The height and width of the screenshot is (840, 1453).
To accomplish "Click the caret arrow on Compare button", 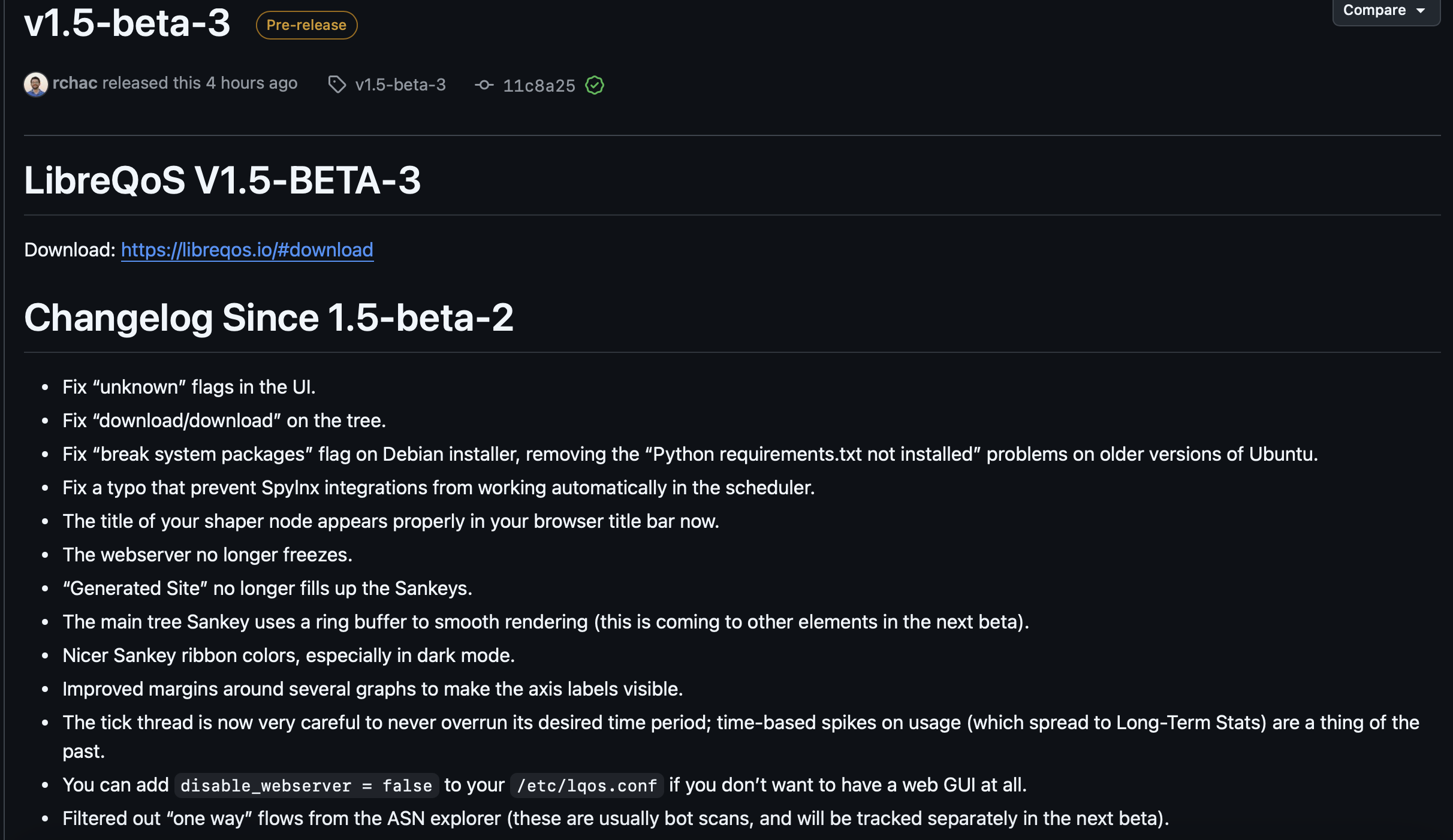I will tap(1421, 11).
